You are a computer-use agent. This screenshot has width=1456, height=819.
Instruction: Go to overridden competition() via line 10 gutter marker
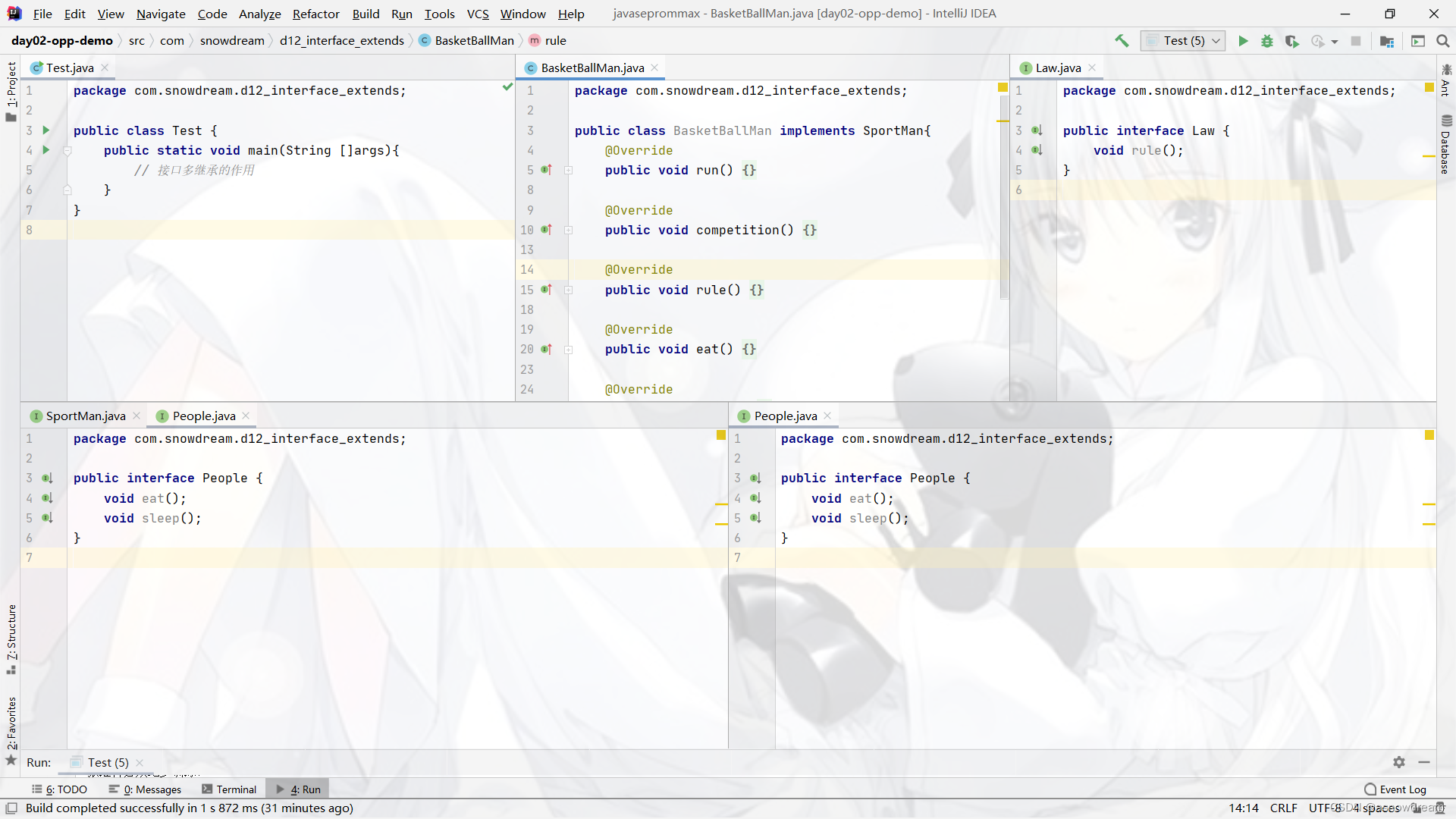546,230
